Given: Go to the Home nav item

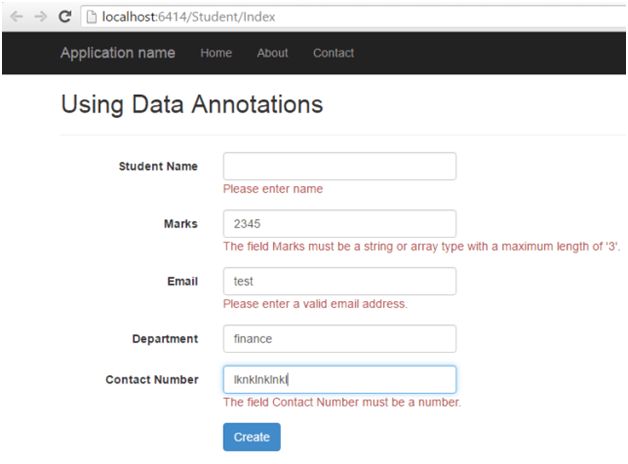Looking at the screenshot, I should click(x=216, y=53).
